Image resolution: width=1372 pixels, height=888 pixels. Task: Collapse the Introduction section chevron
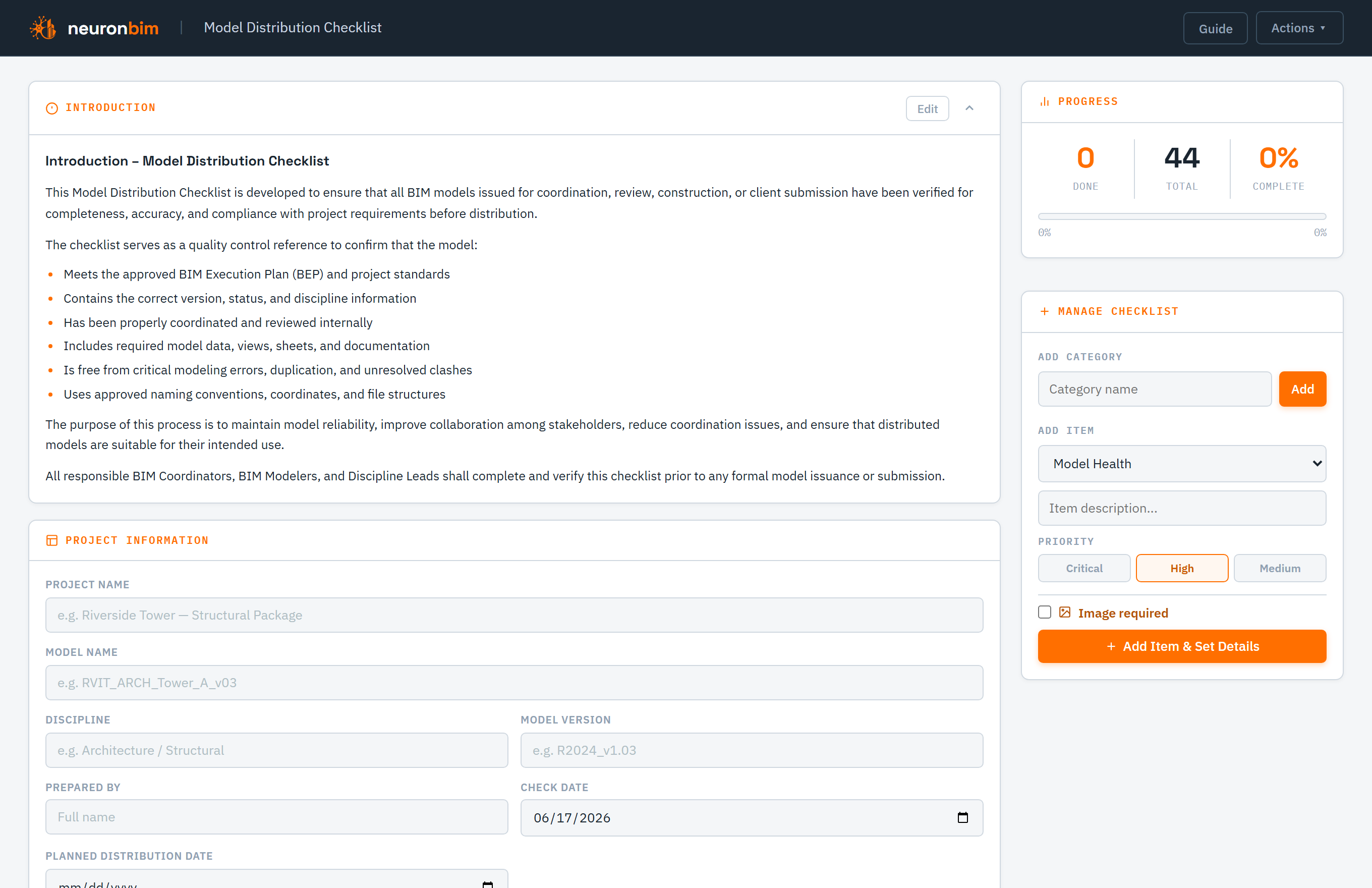[x=969, y=108]
